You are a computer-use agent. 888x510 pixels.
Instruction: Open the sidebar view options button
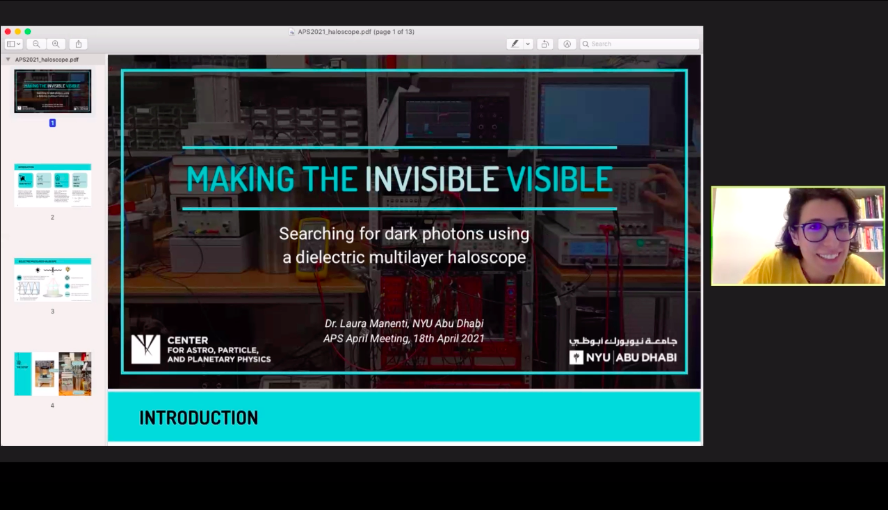click(14, 44)
